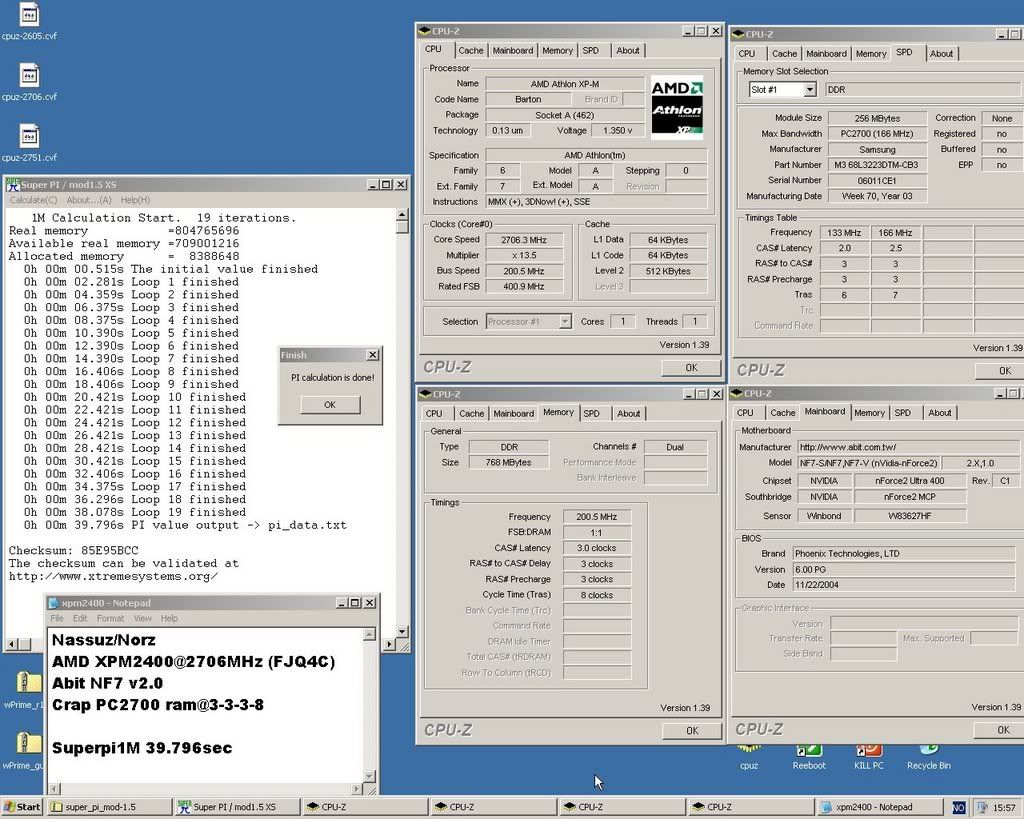Open CPU tab in CPU-Z Memory Slot Selection window
Viewport: 1024px width, 819px height.
tap(746, 54)
